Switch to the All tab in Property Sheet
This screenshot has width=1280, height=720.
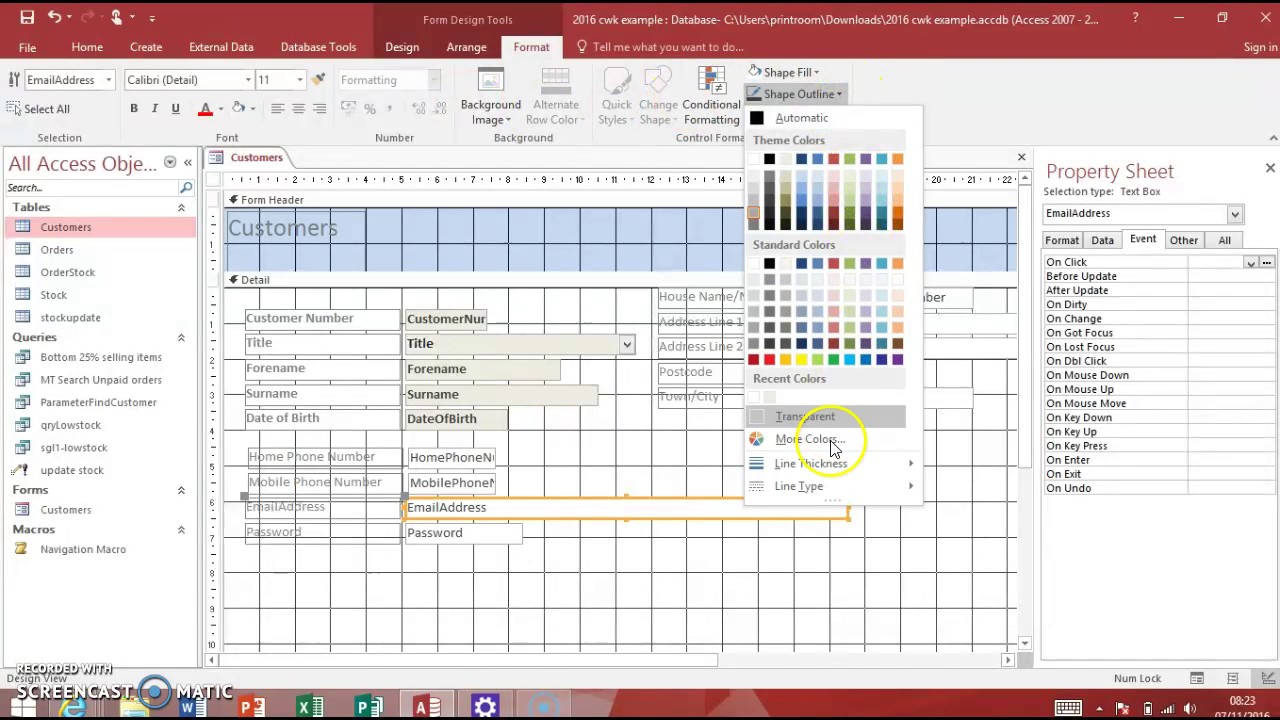point(1224,240)
